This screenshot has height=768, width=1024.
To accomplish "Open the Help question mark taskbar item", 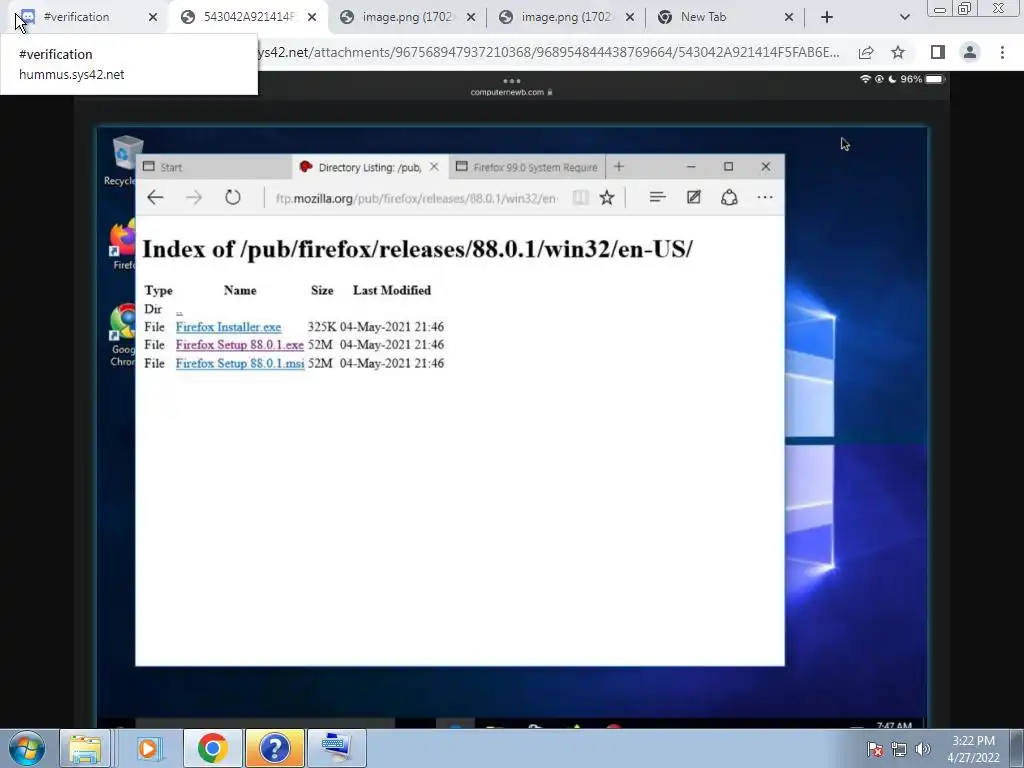I will click(x=274, y=748).
